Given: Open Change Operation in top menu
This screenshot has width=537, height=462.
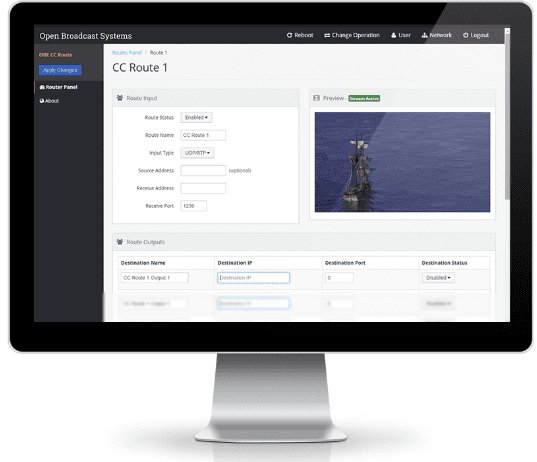Looking at the screenshot, I should (352, 35).
